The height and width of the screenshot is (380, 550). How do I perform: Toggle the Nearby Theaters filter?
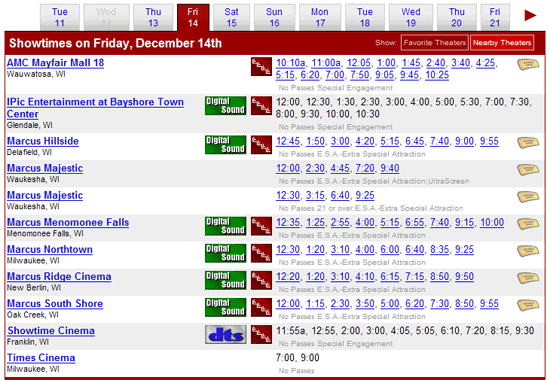coord(502,43)
